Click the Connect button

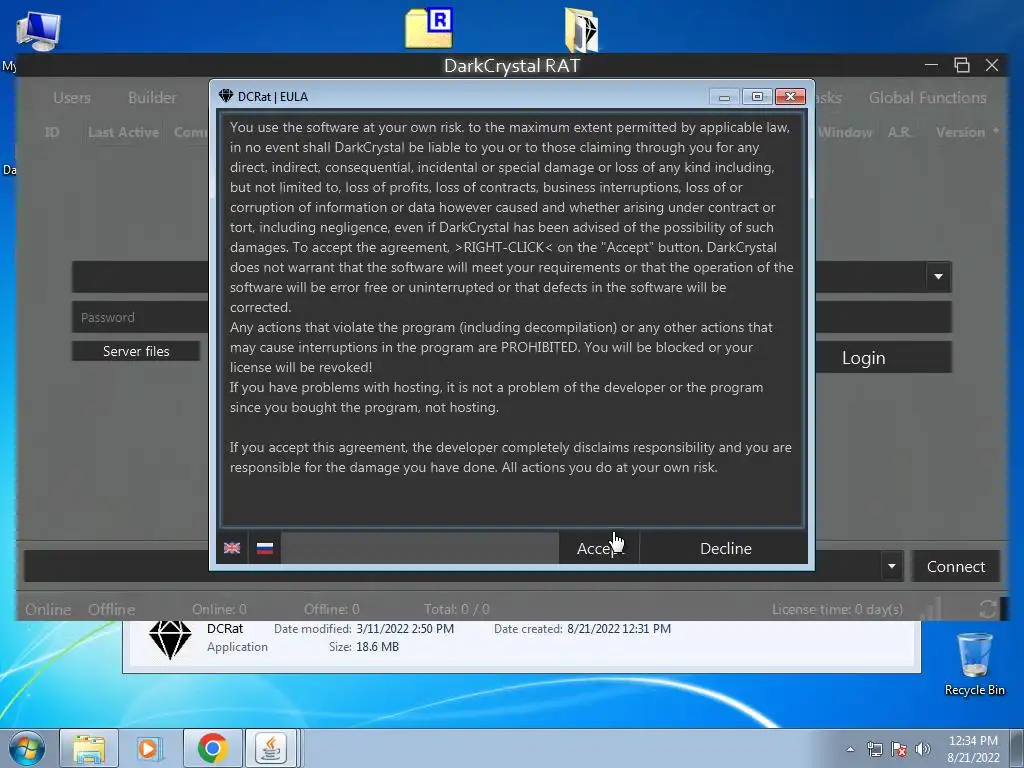[955, 566]
